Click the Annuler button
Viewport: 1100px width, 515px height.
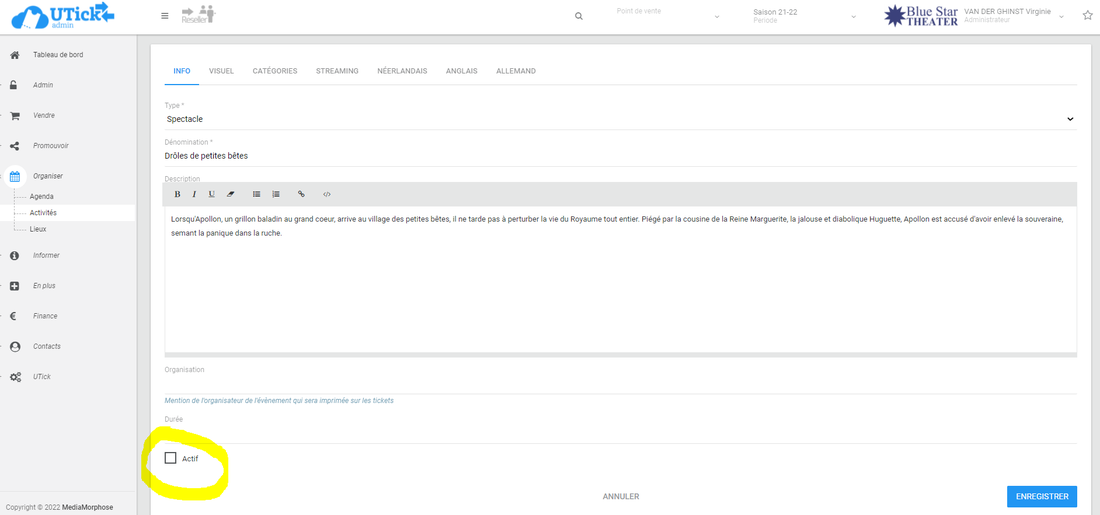coord(620,496)
